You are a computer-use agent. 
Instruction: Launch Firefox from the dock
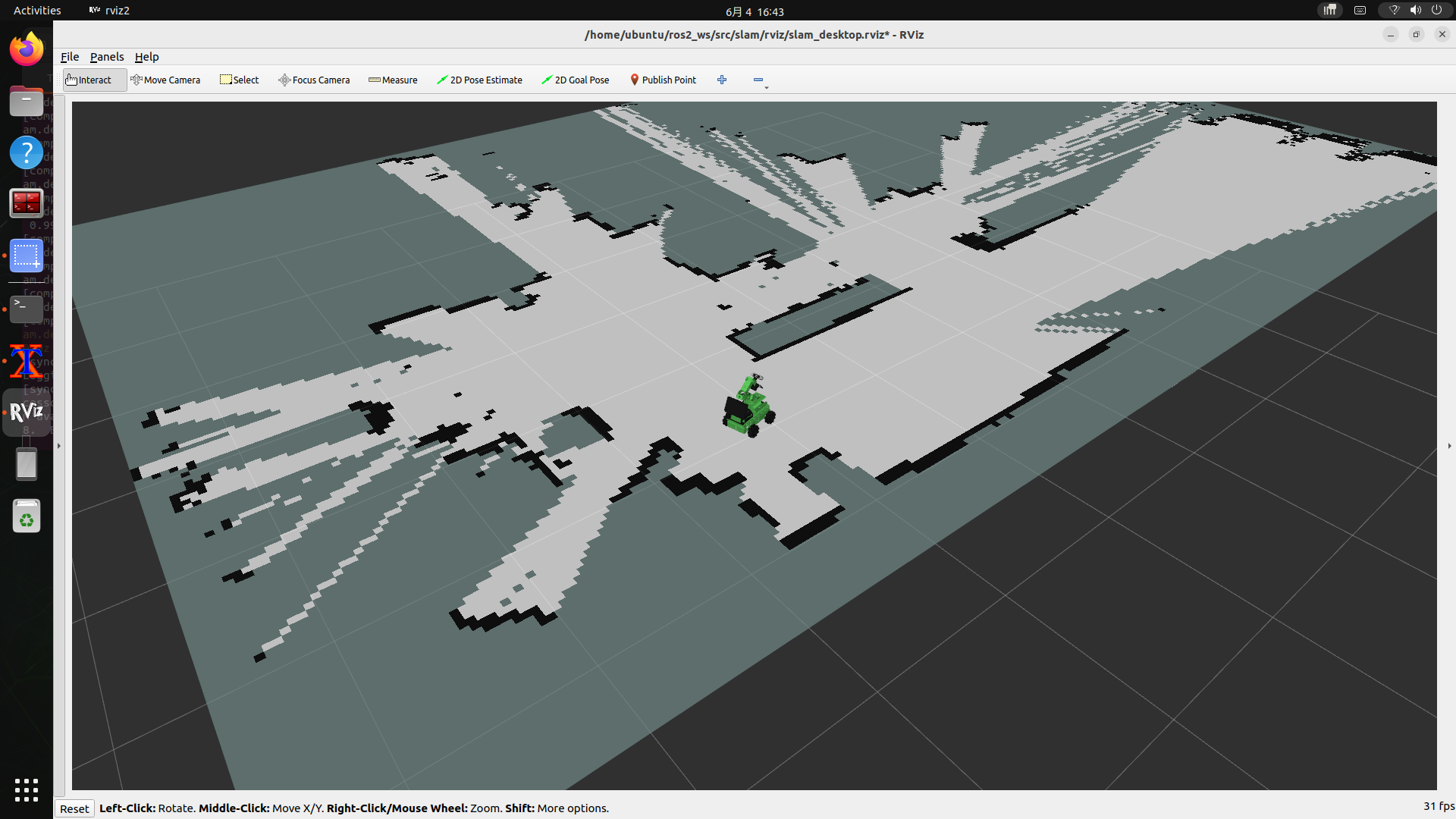click(x=27, y=49)
